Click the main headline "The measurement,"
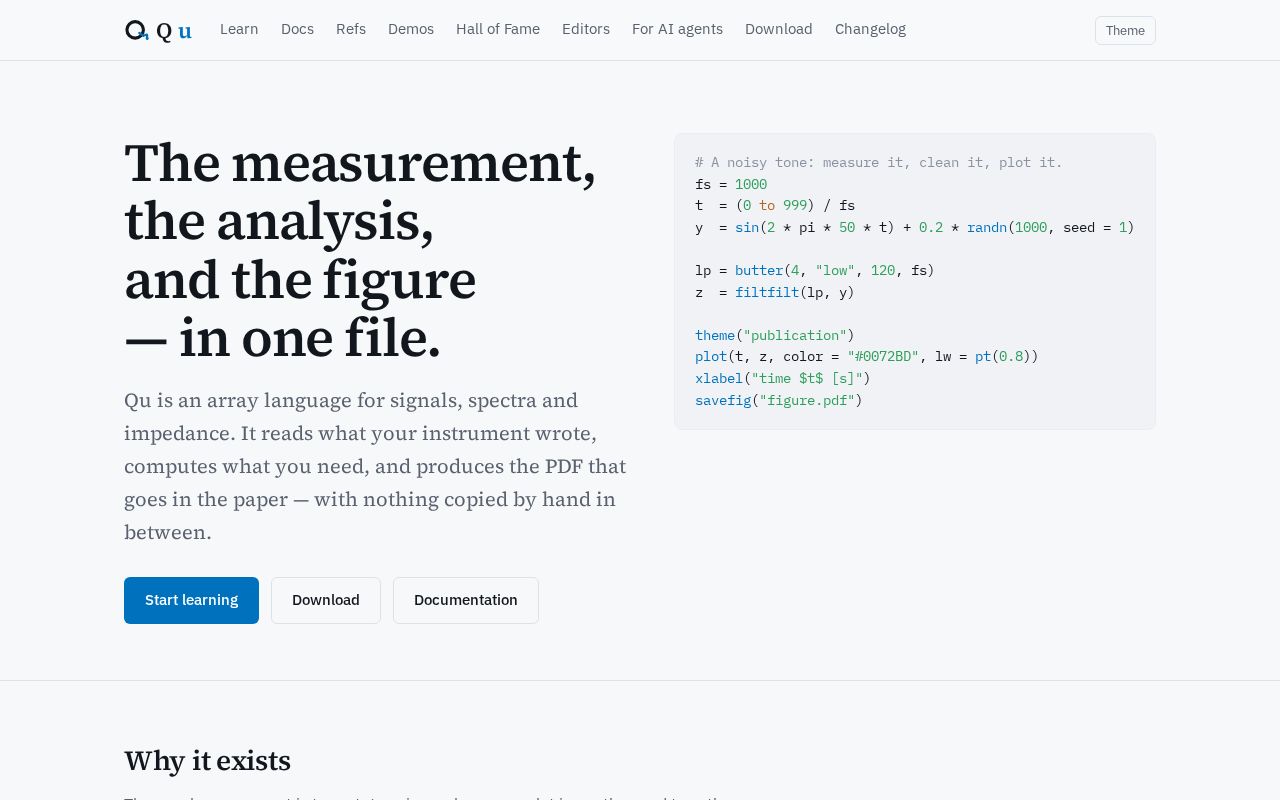Viewport: 1280px width, 800px height. pyautogui.click(x=360, y=163)
